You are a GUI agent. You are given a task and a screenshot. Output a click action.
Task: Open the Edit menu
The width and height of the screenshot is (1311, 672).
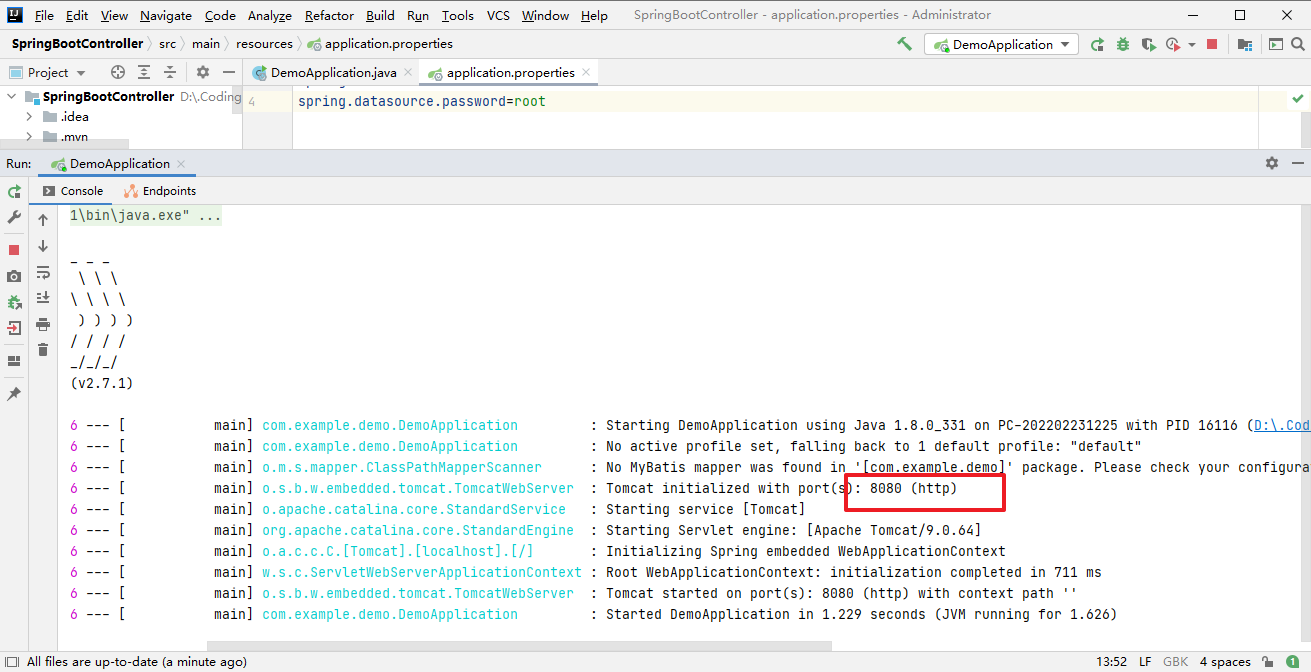tap(77, 15)
